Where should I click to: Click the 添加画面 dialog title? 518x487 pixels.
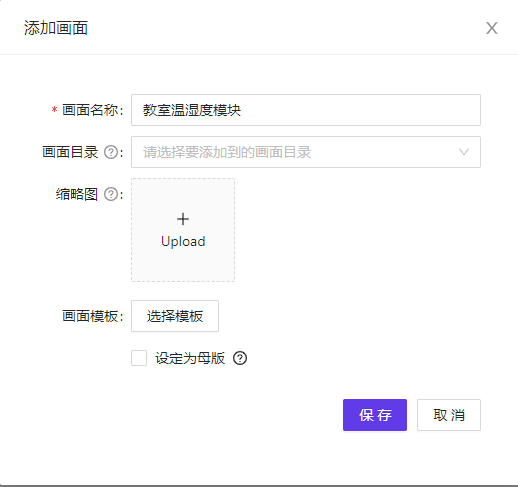click(56, 28)
